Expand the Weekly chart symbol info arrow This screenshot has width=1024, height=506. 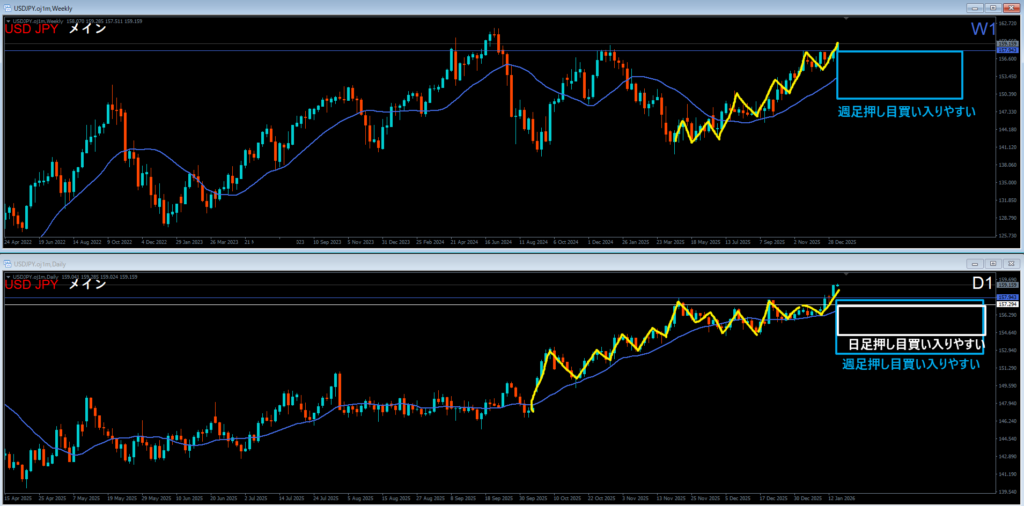click(8, 21)
